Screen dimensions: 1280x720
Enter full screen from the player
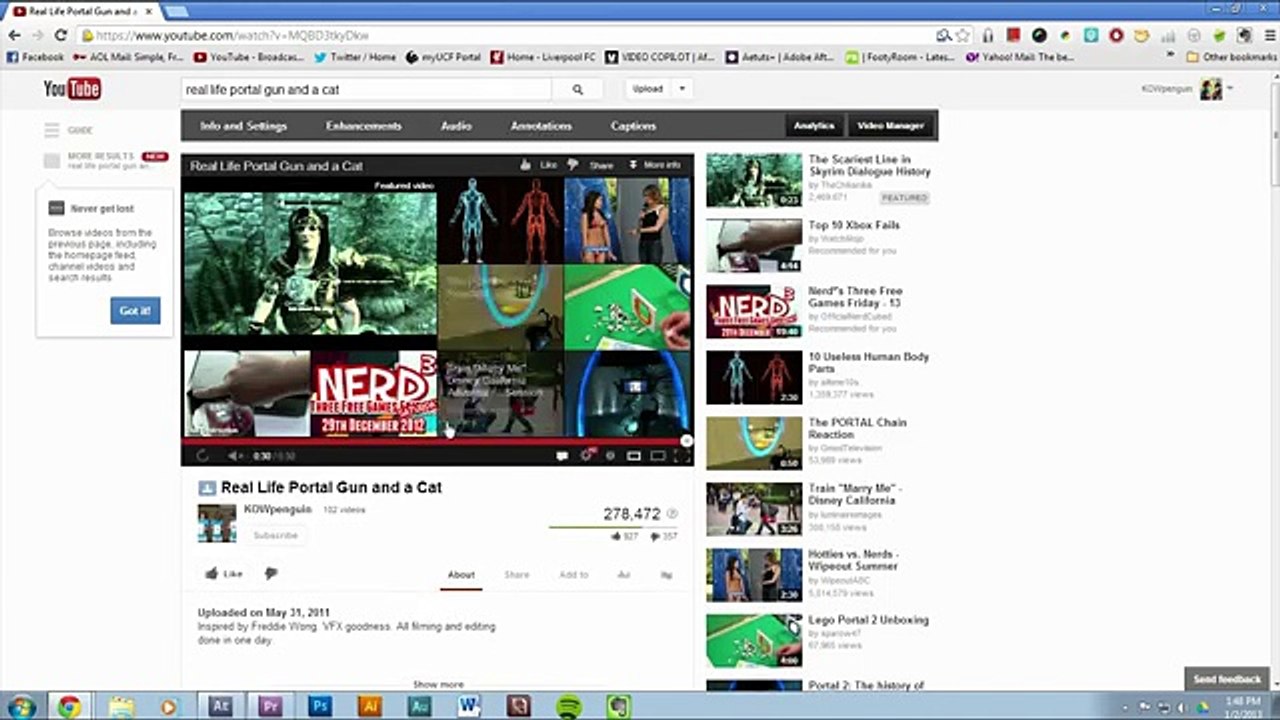pyautogui.click(x=681, y=456)
